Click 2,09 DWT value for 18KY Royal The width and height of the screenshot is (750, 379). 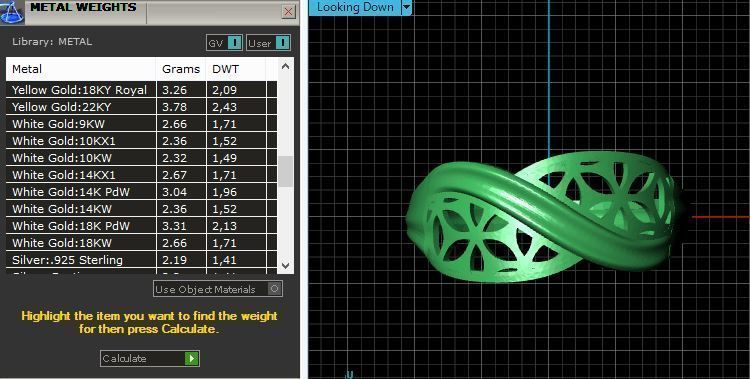[225, 90]
